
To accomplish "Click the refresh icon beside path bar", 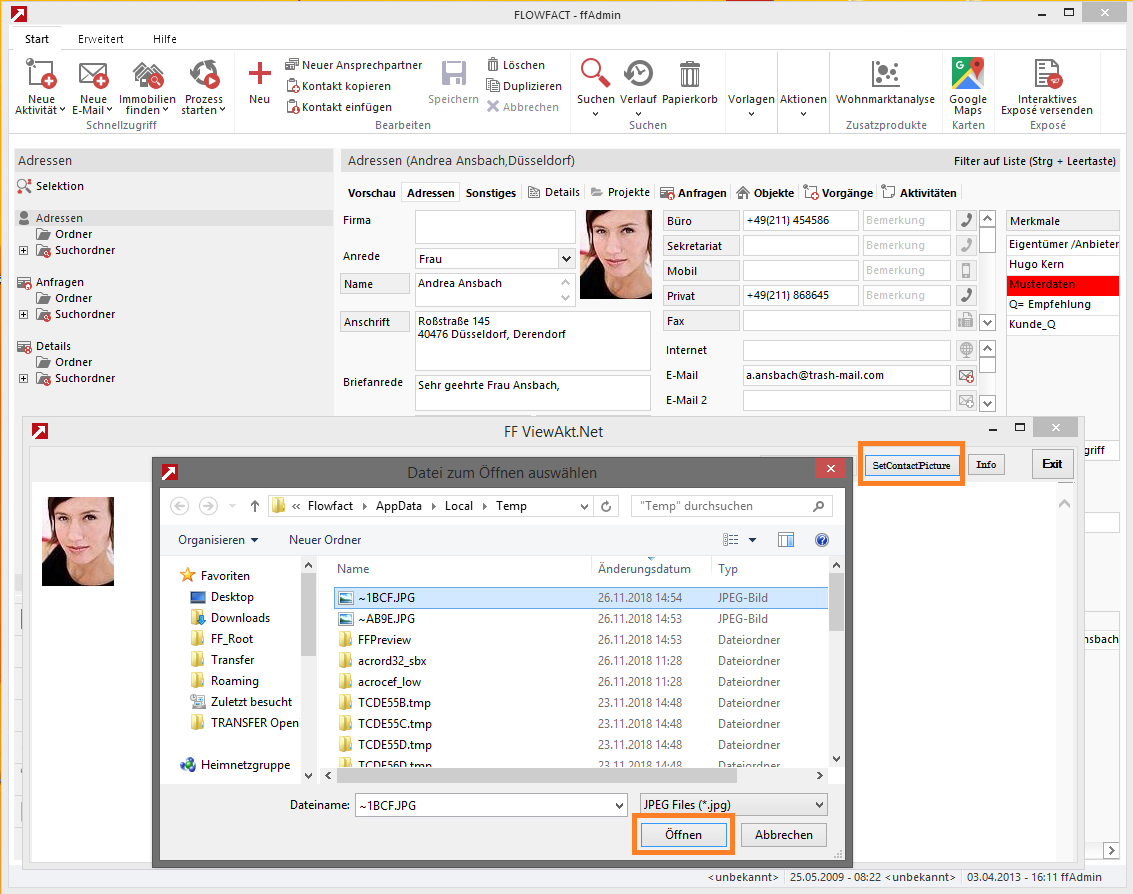I will [606, 506].
